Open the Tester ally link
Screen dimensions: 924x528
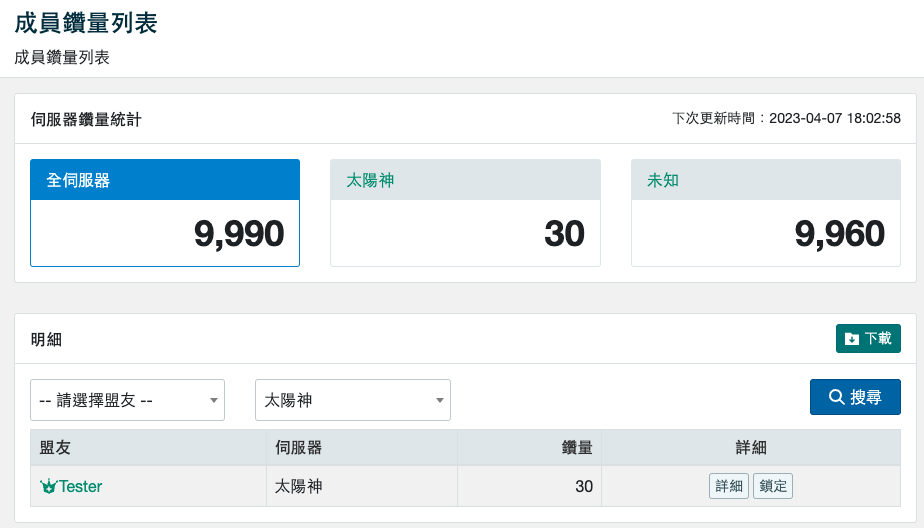(80, 487)
